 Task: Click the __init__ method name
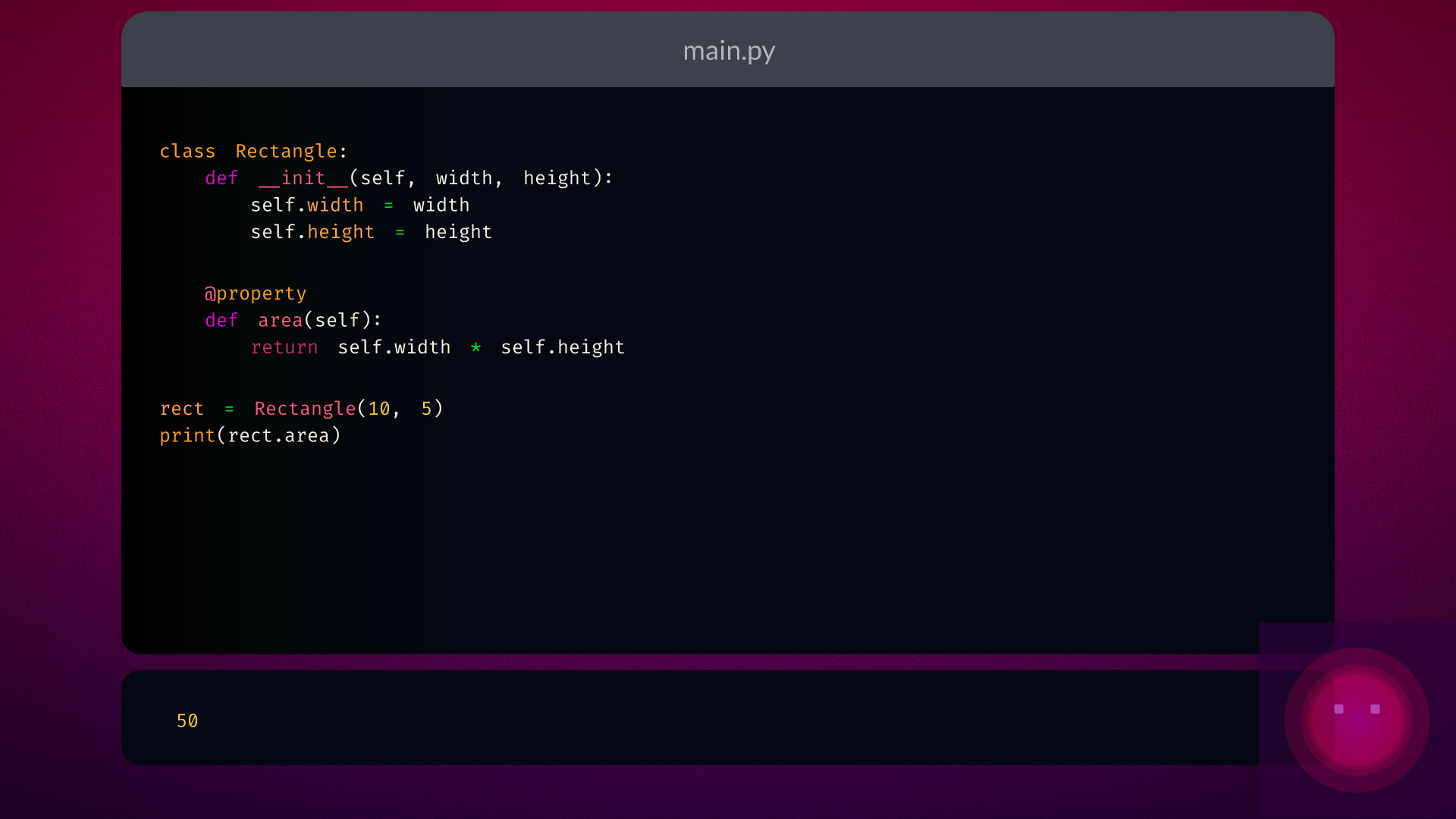(x=303, y=178)
